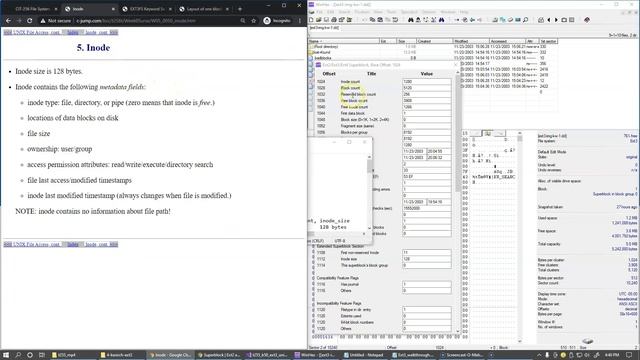Bookmark the page with the star icon
This screenshot has height=360, width=640.
(253, 20)
